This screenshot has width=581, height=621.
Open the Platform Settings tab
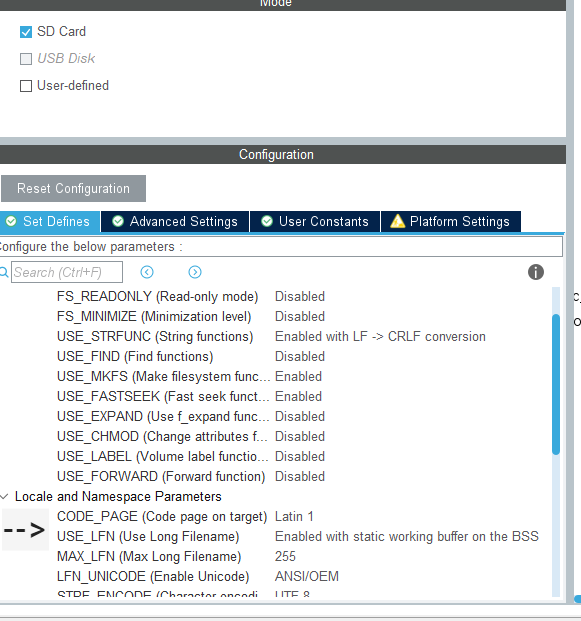pyautogui.click(x=451, y=221)
